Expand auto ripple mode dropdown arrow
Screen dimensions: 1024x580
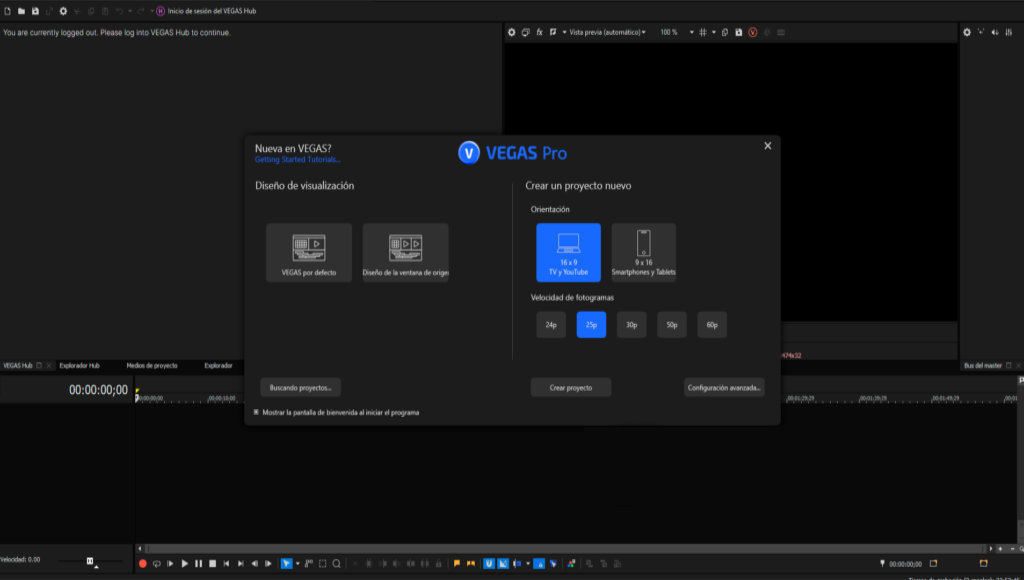click(x=528, y=564)
